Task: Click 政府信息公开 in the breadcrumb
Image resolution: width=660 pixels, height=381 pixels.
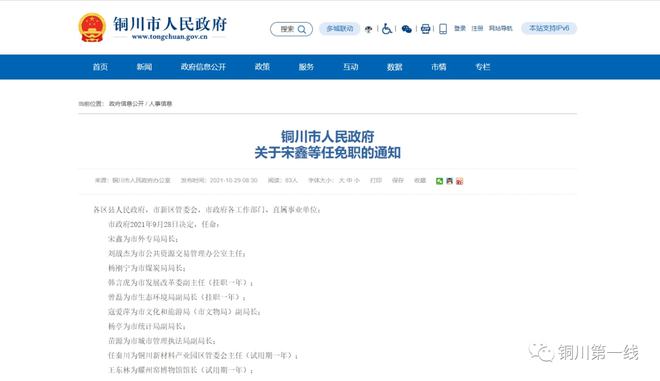Action: 126,104
